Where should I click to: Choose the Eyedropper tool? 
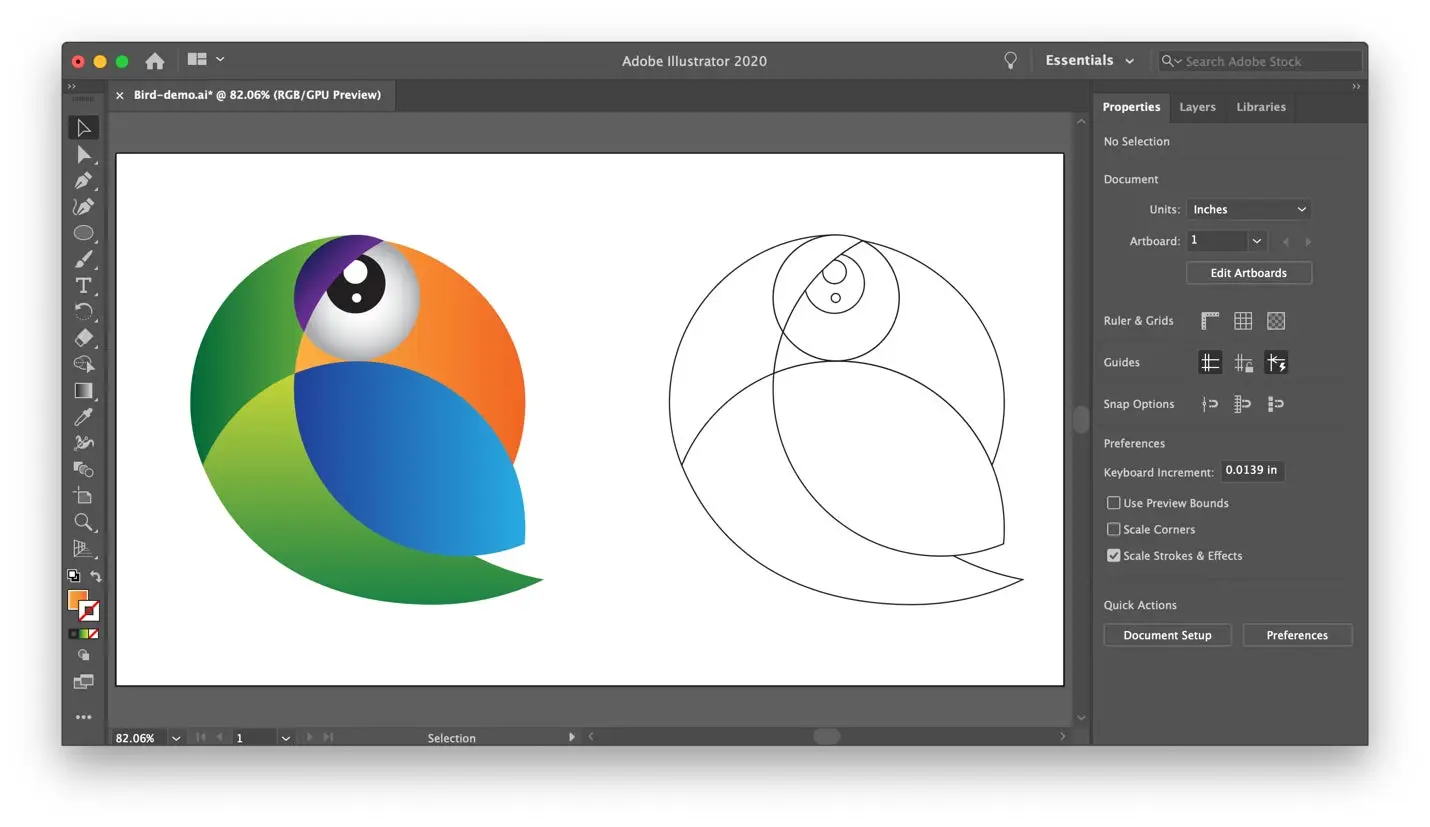(83, 416)
